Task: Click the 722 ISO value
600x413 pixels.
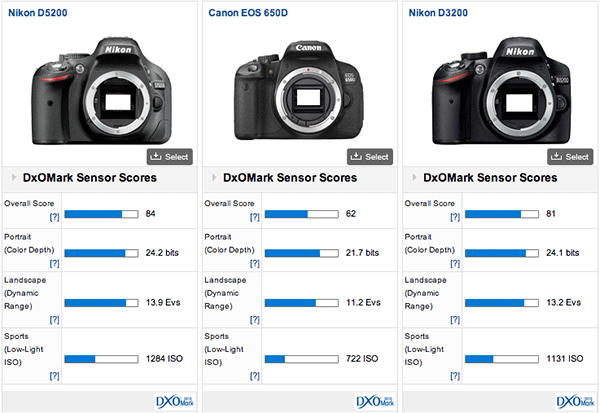Action: coord(362,359)
